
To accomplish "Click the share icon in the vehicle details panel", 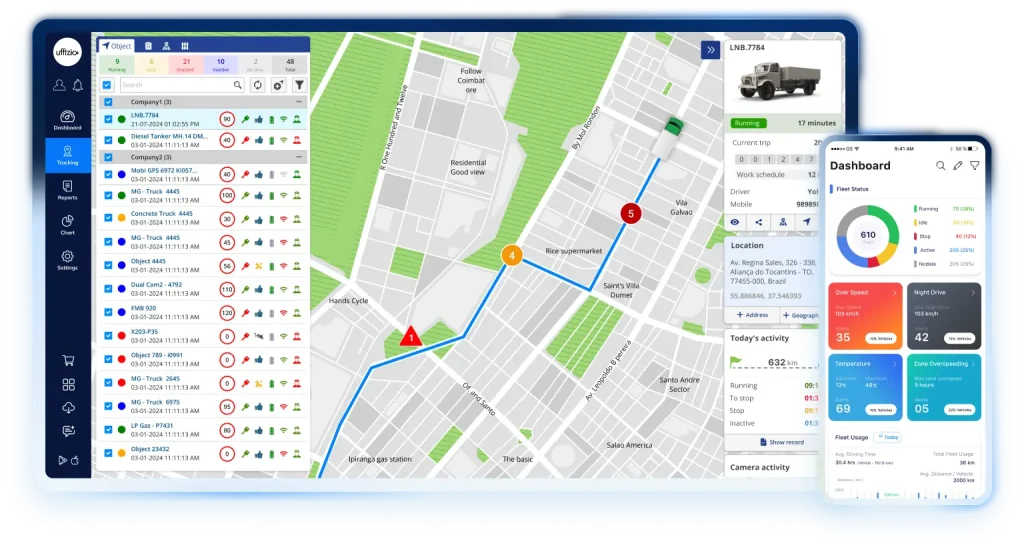I will [x=759, y=222].
